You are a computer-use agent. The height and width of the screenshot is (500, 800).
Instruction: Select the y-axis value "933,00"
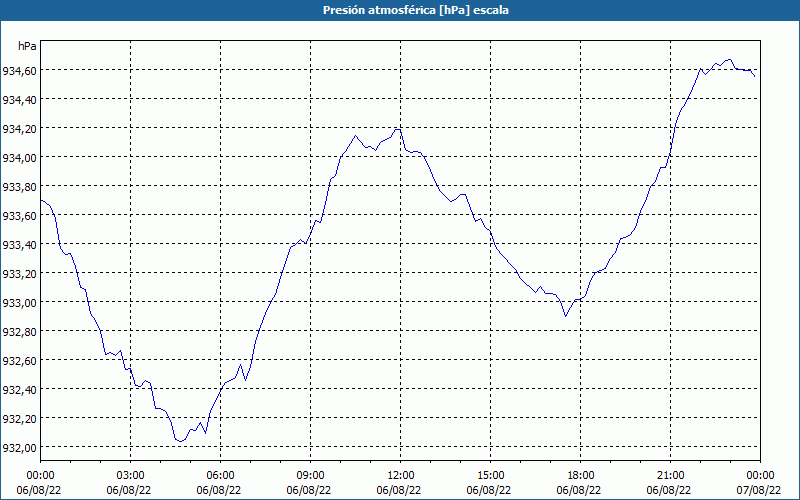tap(19, 303)
